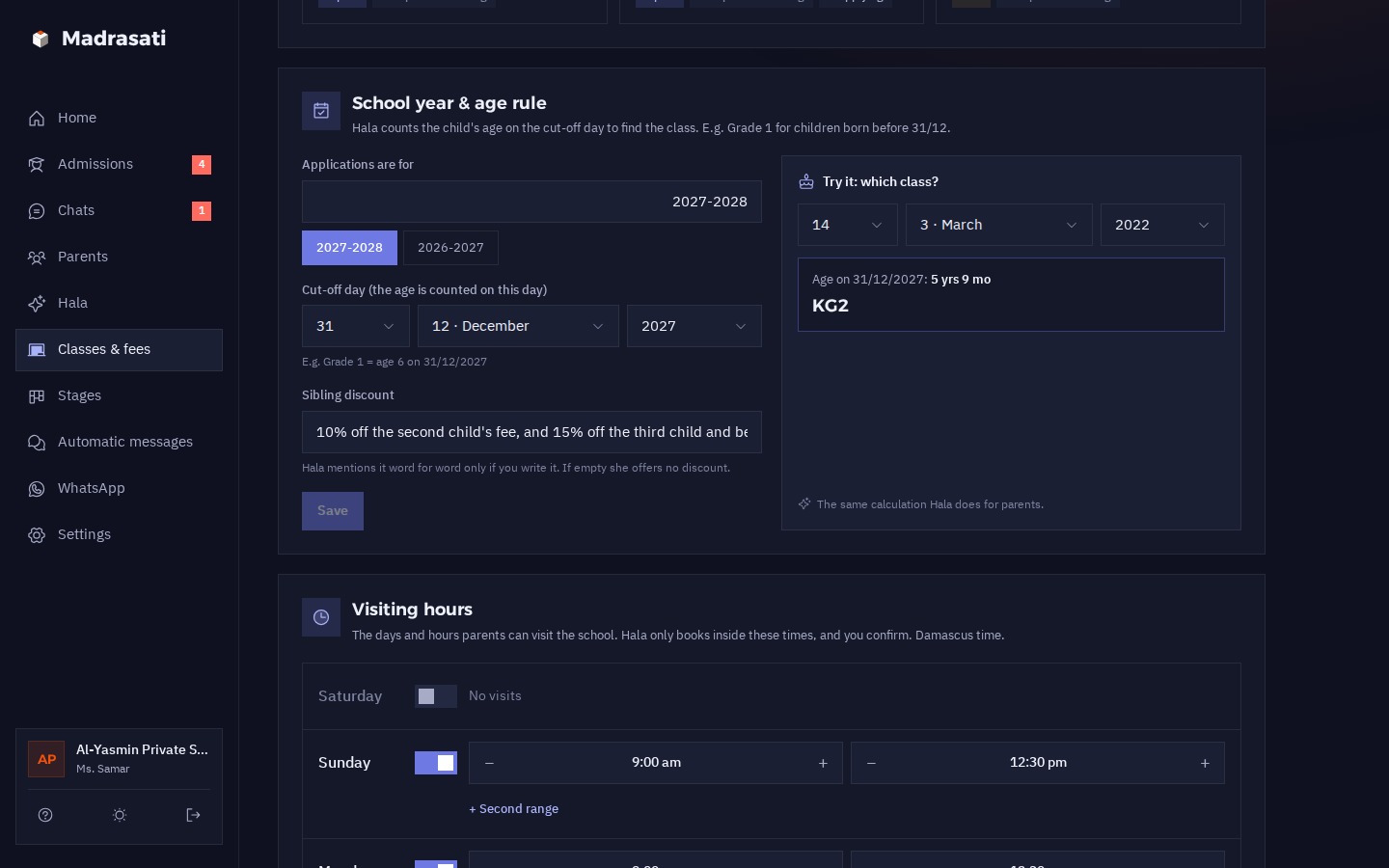1389x868 pixels.
Task: Click the sparkle icon beside Hala calculation note
Action: tap(804, 503)
